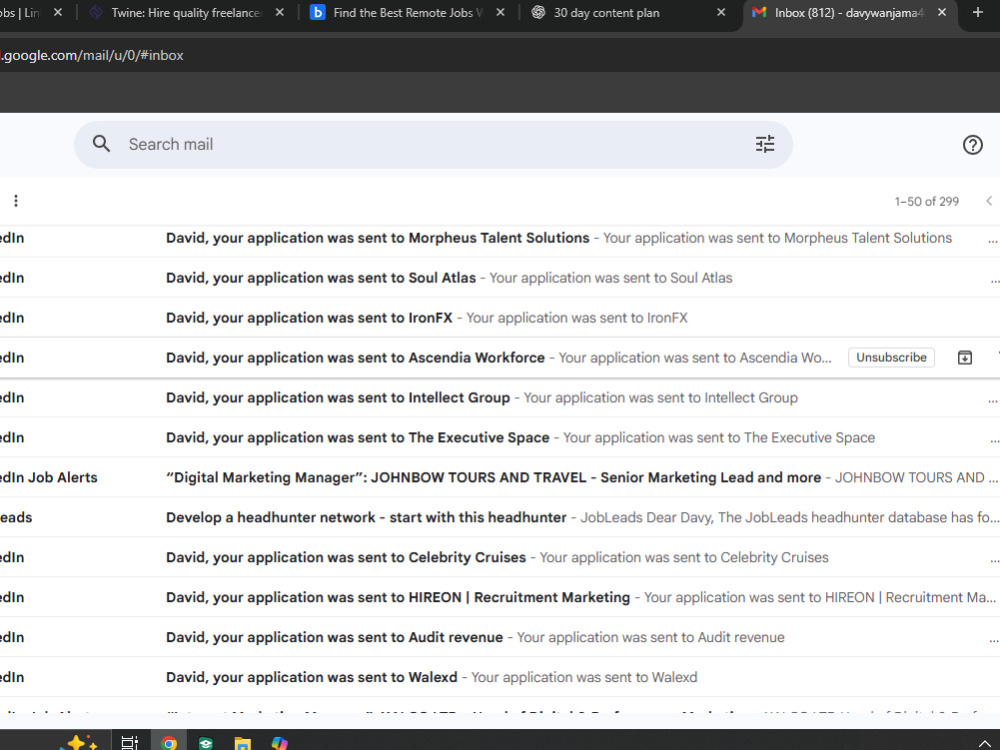Archive the Ascendia Workforce email

[x=965, y=358]
